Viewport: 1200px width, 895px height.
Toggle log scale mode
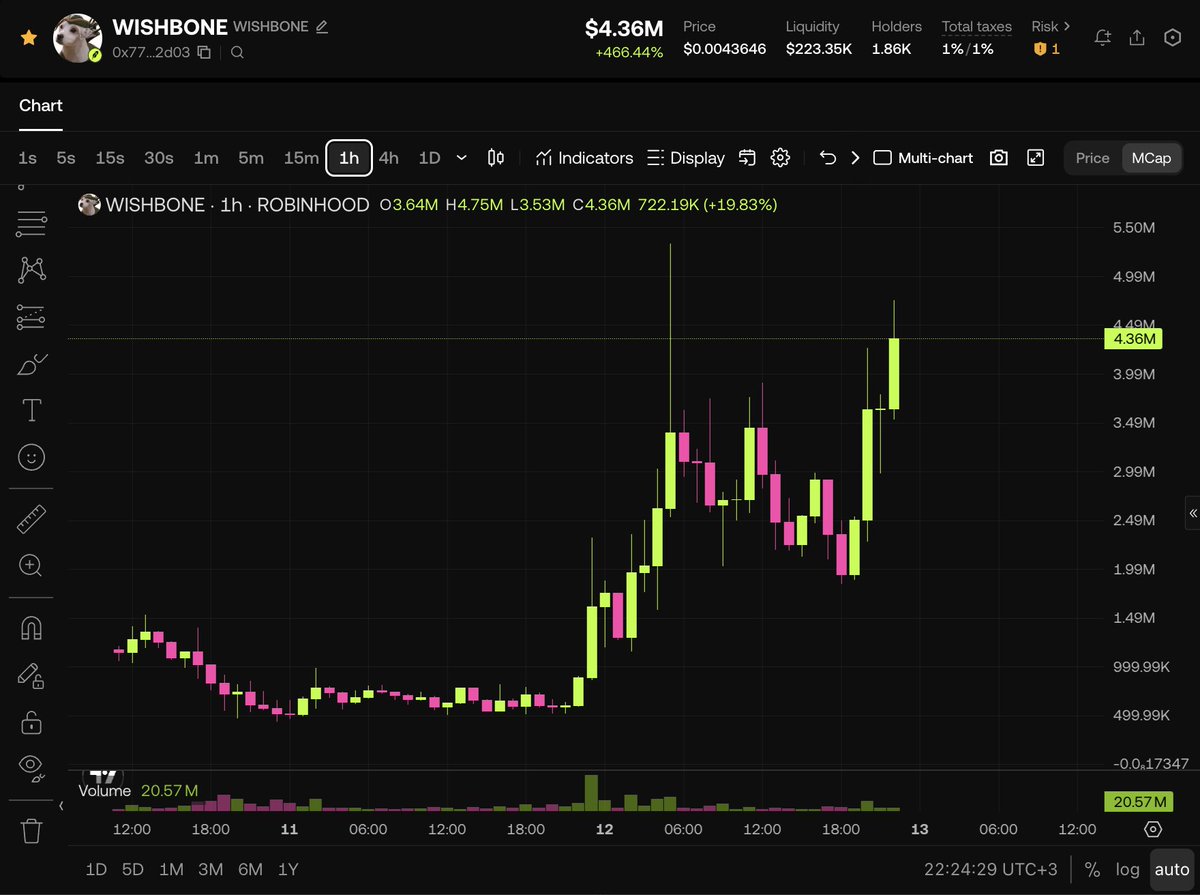1127,870
